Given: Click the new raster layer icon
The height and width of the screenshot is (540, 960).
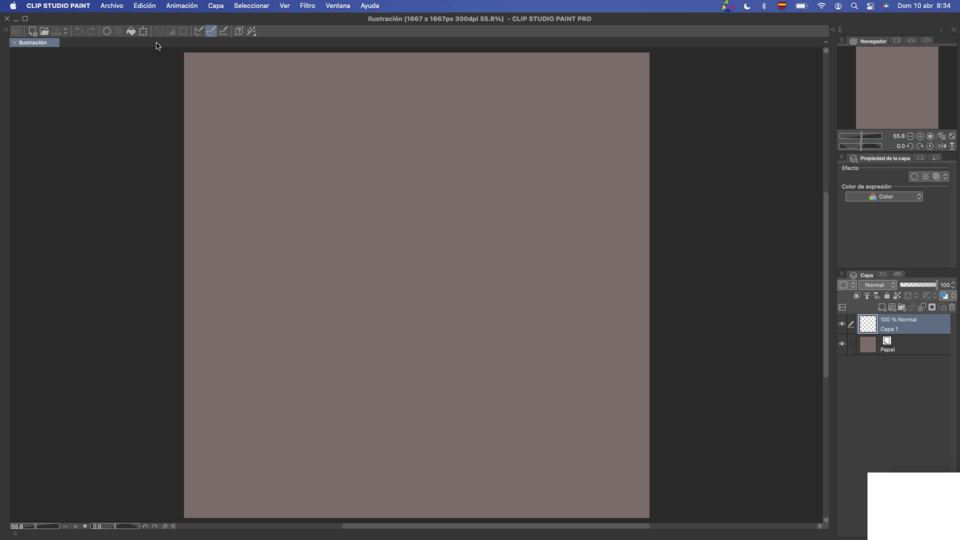Looking at the screenshot, I should 882,307.
